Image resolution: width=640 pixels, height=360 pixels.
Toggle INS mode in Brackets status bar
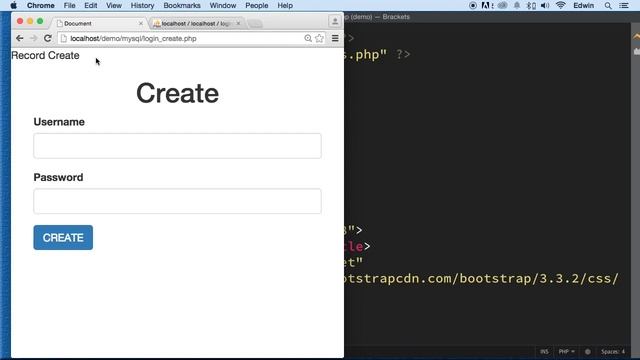tap(544, 351)
